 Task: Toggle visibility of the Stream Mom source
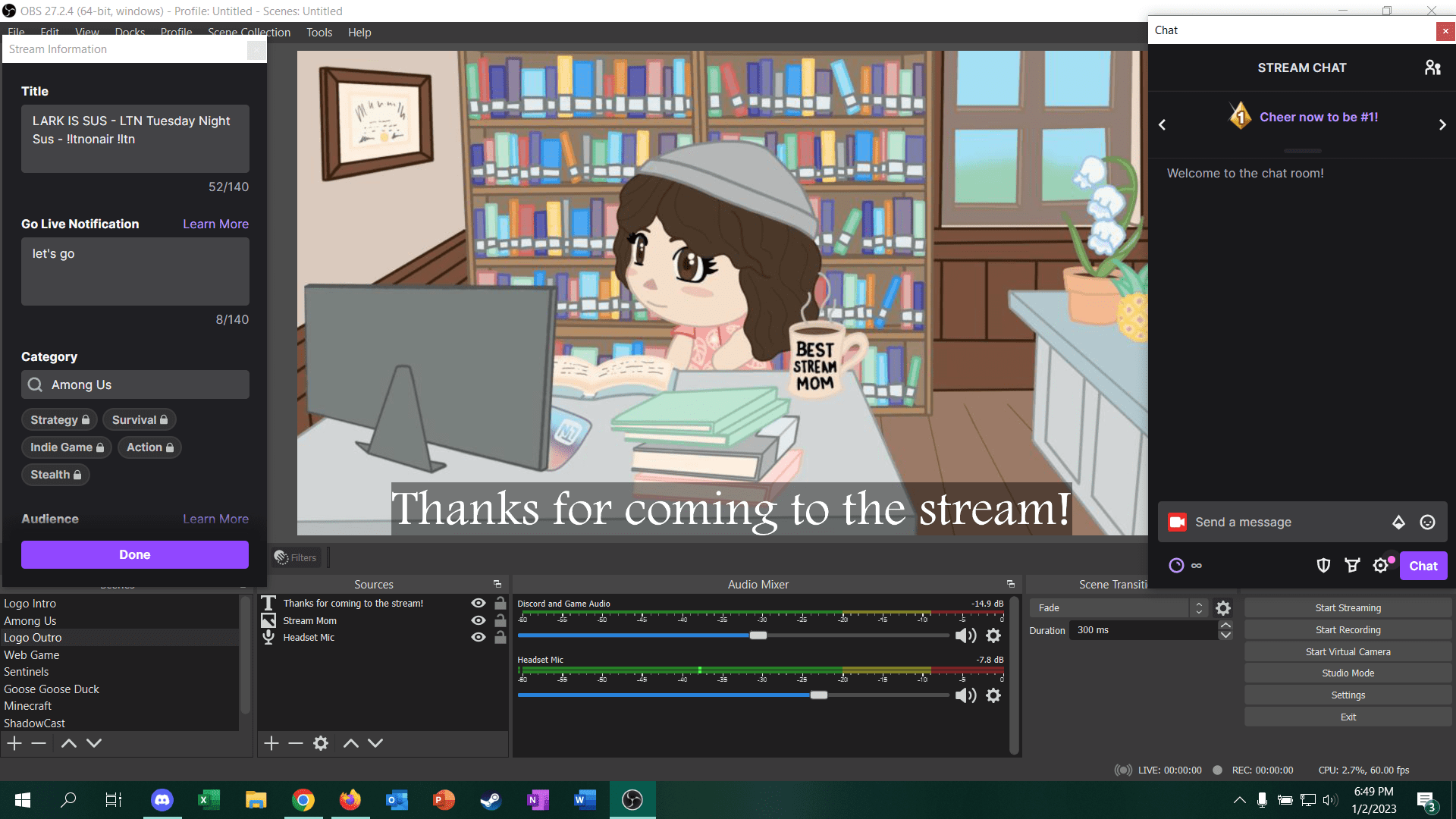click(x=478, y=620)
